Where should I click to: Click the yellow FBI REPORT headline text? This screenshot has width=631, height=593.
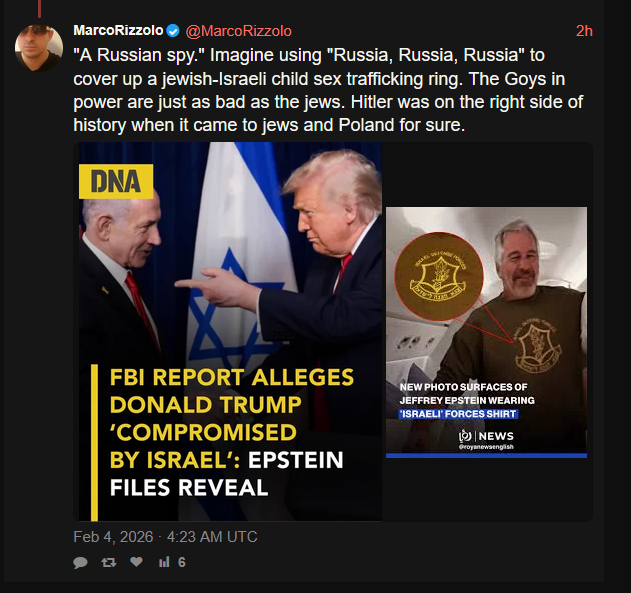tap(231, 418)
